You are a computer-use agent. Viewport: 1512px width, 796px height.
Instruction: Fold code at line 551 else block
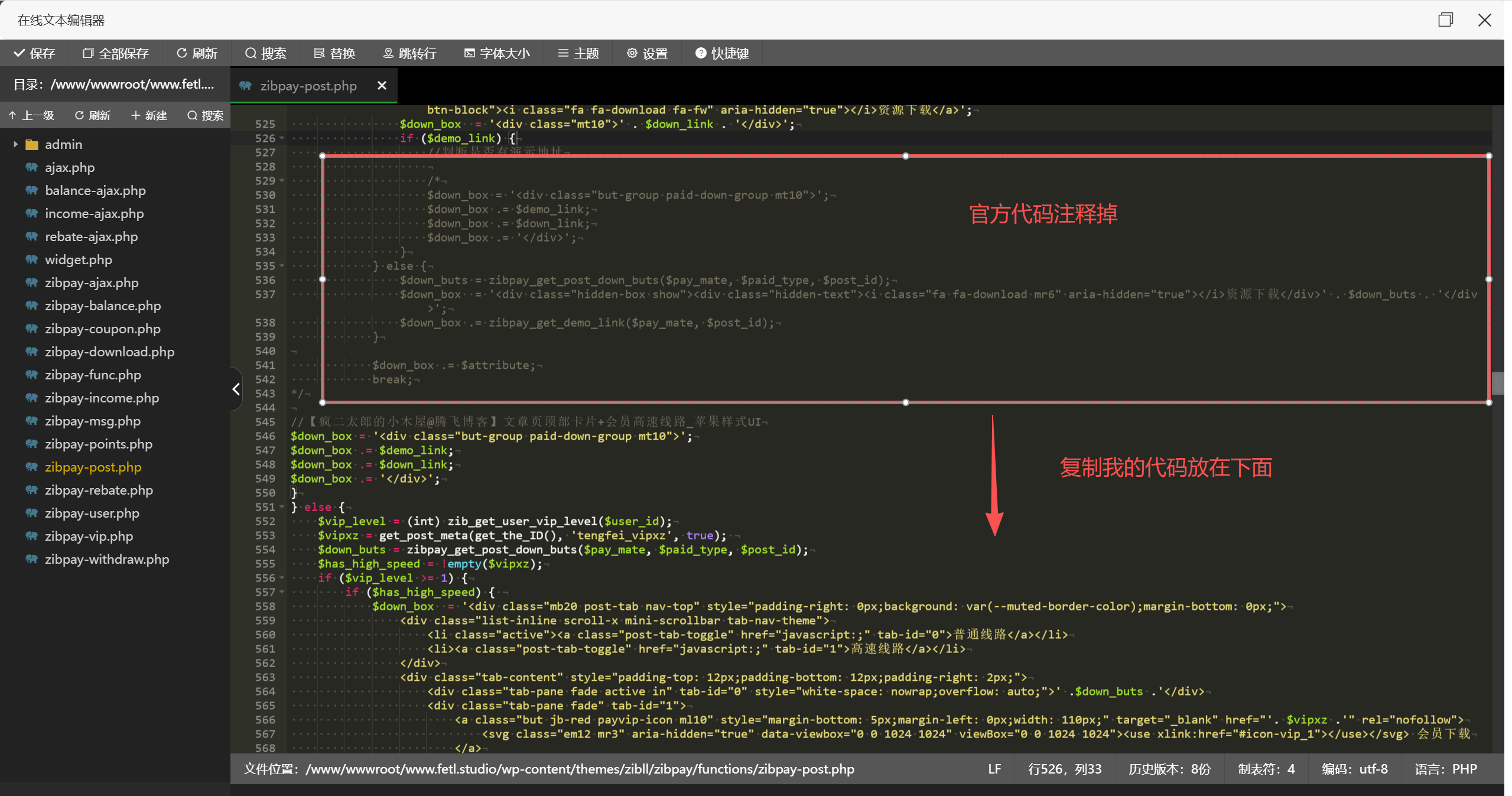coord(282,507)
